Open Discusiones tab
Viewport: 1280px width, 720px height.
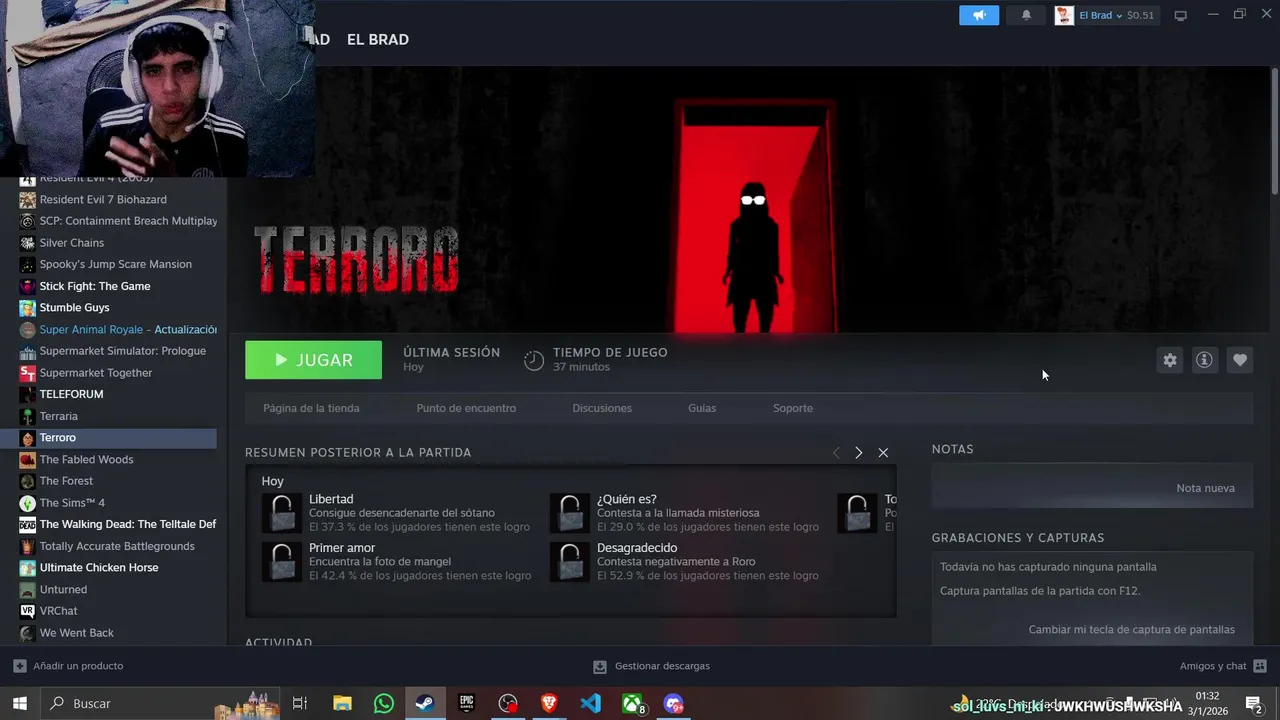(602, 408)
